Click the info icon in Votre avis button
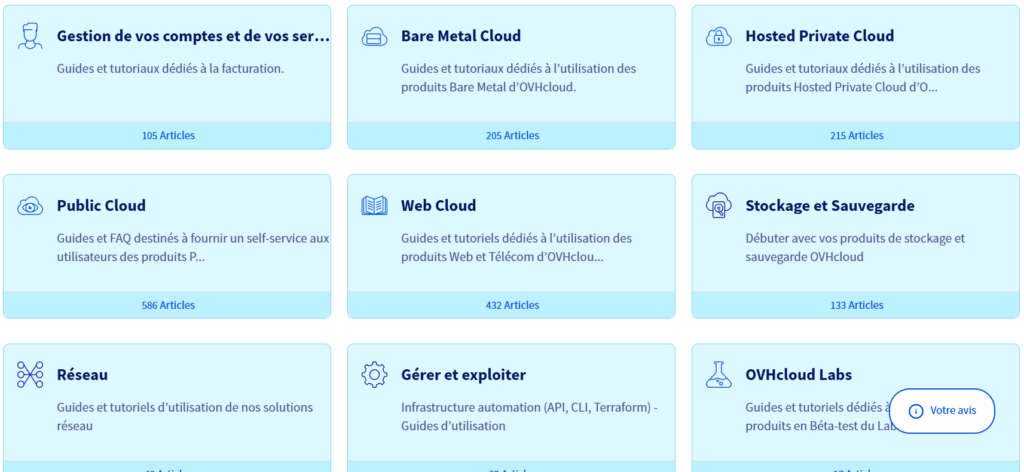Viewport: 1024px width, 472px height. (x=916, y=411)
